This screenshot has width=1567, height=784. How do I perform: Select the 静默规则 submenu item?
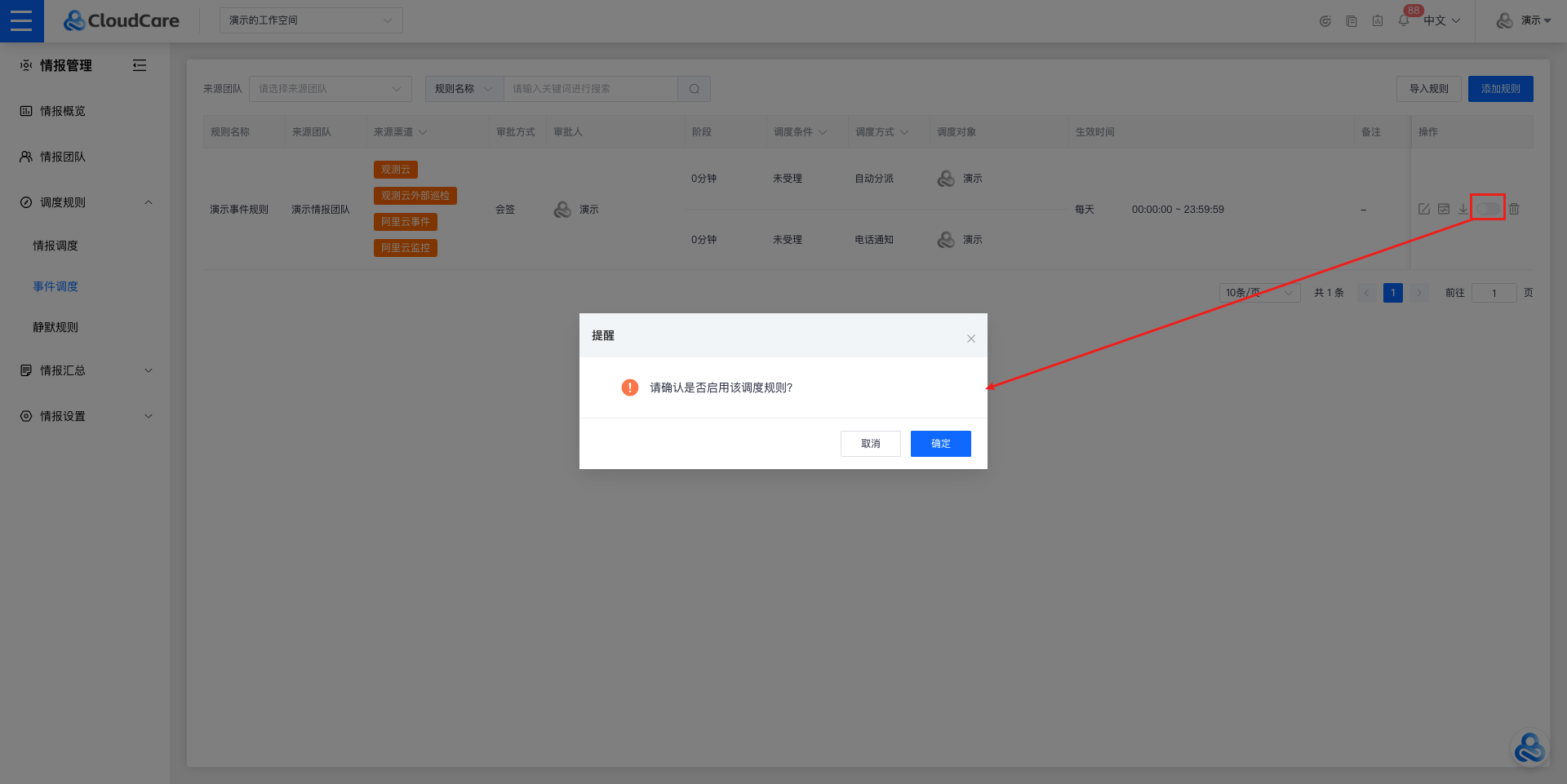click(55, 327)
